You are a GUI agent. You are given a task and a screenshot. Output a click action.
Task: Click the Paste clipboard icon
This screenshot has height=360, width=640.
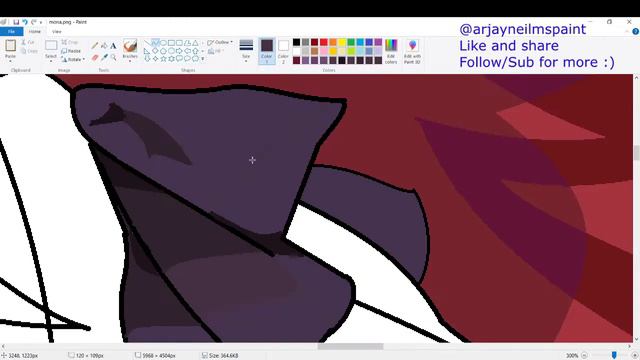(11, 45)
